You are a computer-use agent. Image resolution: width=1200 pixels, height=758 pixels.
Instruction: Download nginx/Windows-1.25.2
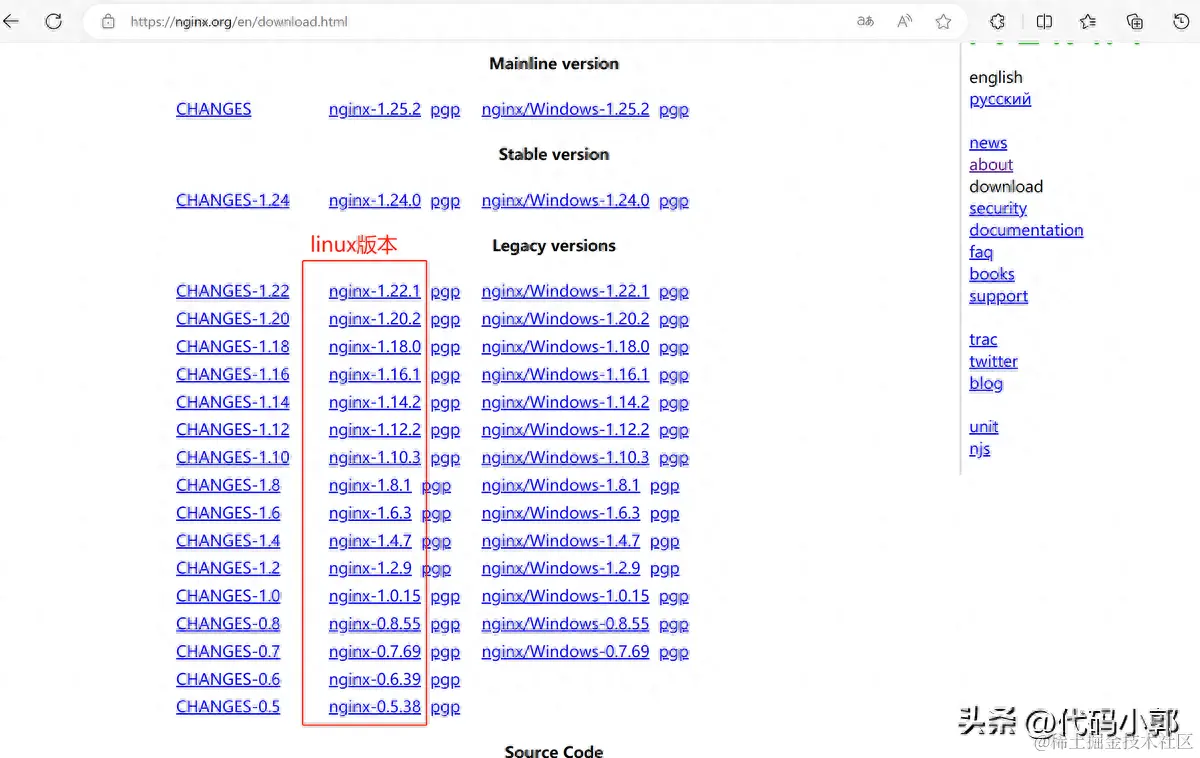565,109
